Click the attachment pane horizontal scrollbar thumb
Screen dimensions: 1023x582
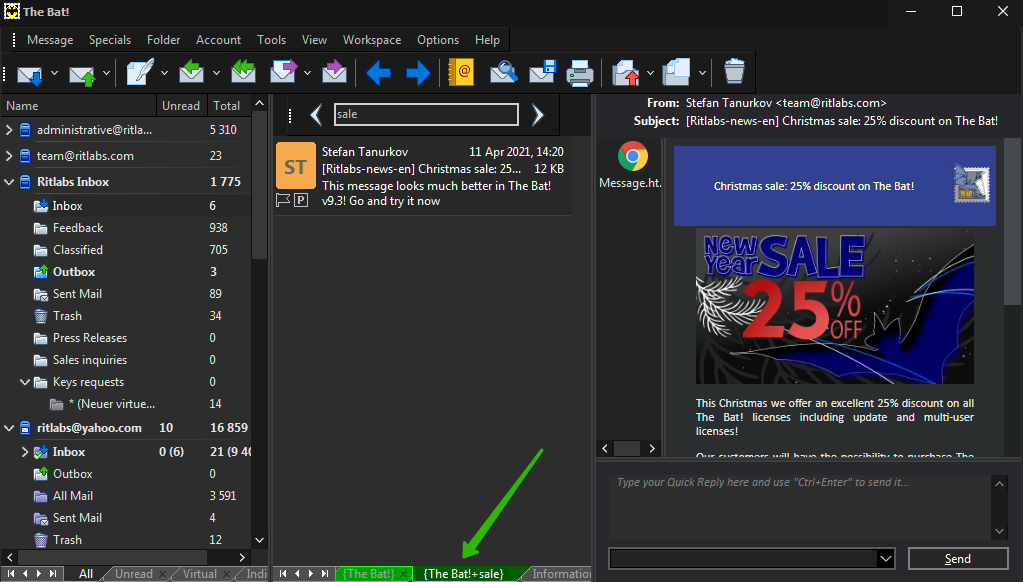pos(627,448)
